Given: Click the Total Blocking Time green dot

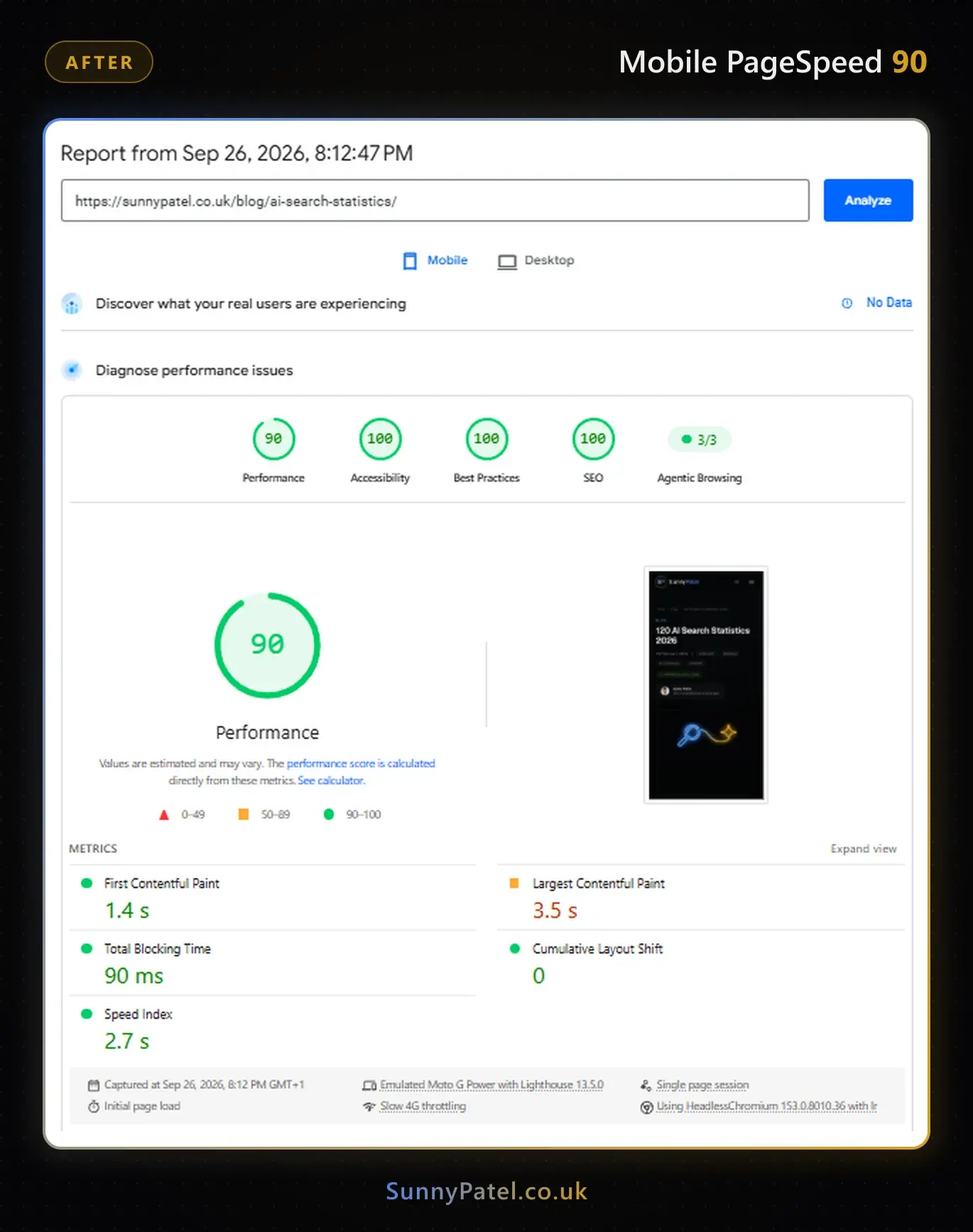Looking at the screenshot, I should point(87,949).
